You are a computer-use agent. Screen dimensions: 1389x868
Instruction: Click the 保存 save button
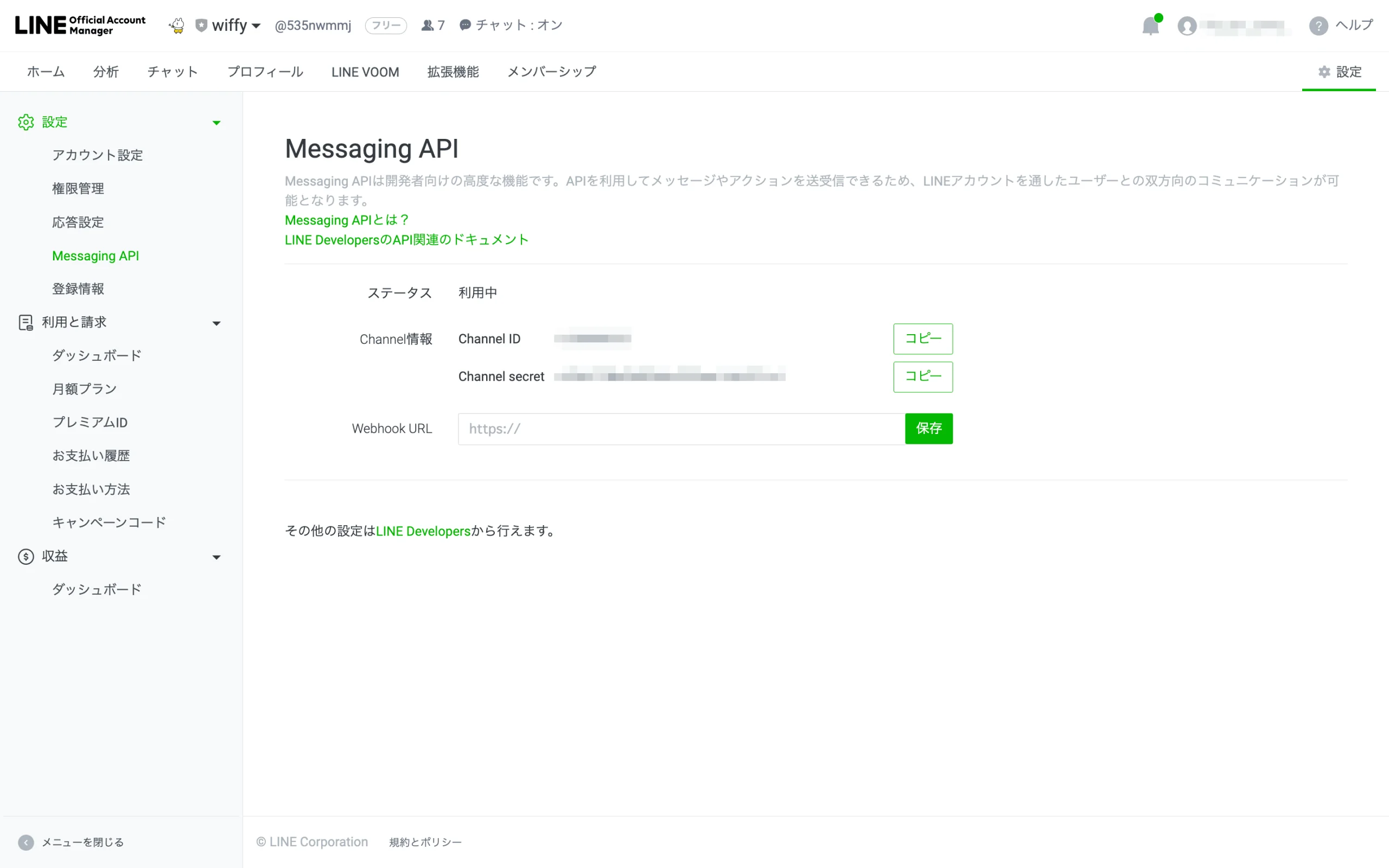click(929, 429)
